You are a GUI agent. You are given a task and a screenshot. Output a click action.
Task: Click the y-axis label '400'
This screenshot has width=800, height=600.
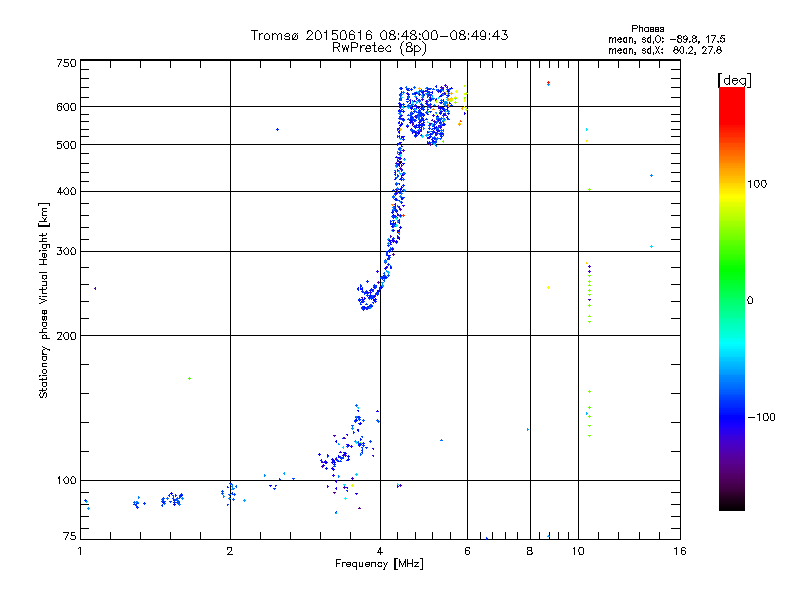[67, 192]
